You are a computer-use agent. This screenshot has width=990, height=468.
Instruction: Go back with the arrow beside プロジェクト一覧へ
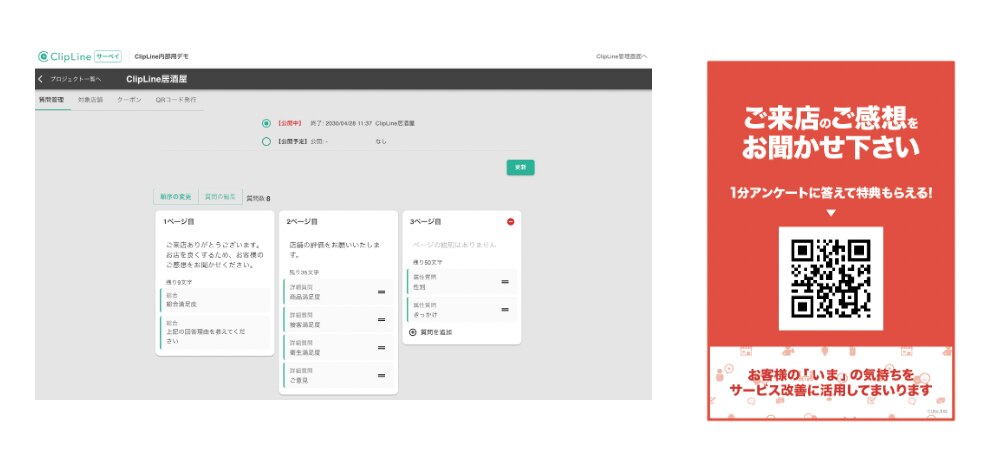pyautogui.click(x=40, y=79)
